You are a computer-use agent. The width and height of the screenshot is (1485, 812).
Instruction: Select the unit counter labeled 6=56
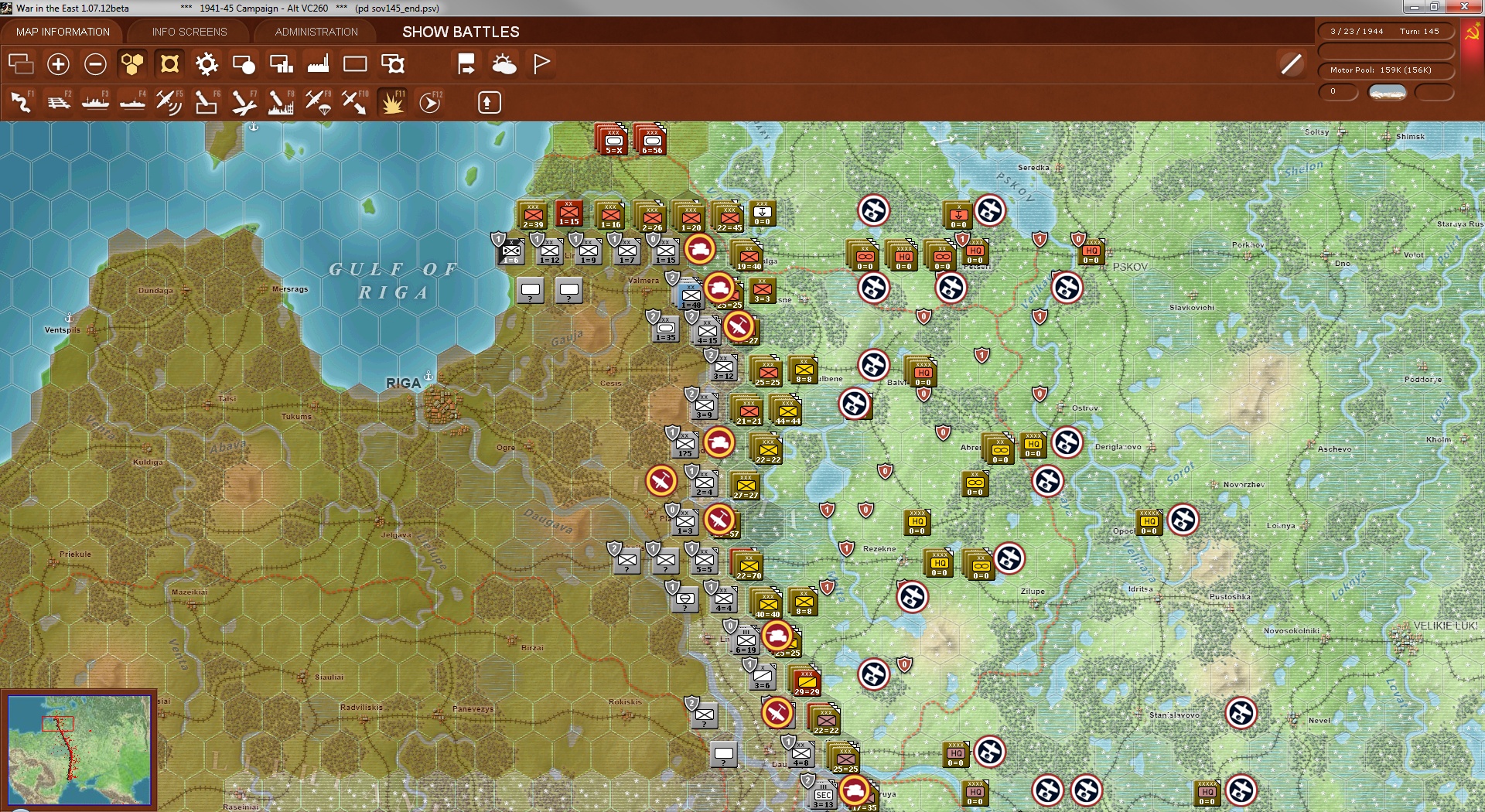click(x=651, y=141)
